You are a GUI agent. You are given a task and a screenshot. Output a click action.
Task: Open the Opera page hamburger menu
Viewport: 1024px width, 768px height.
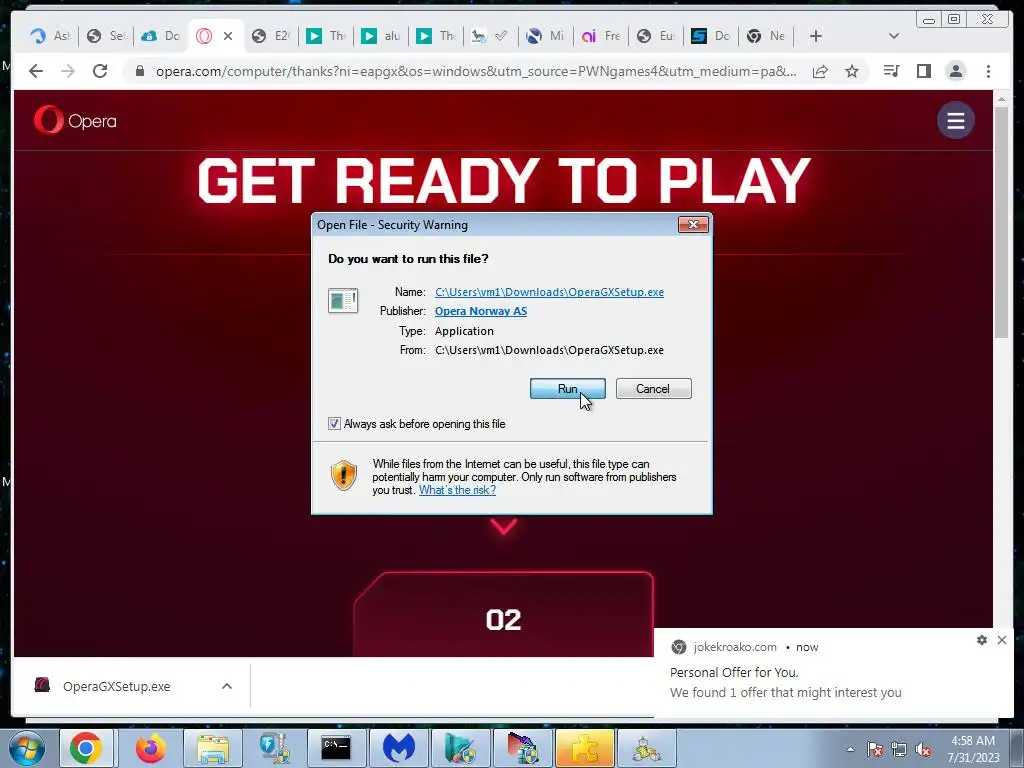tap(956, 120)
